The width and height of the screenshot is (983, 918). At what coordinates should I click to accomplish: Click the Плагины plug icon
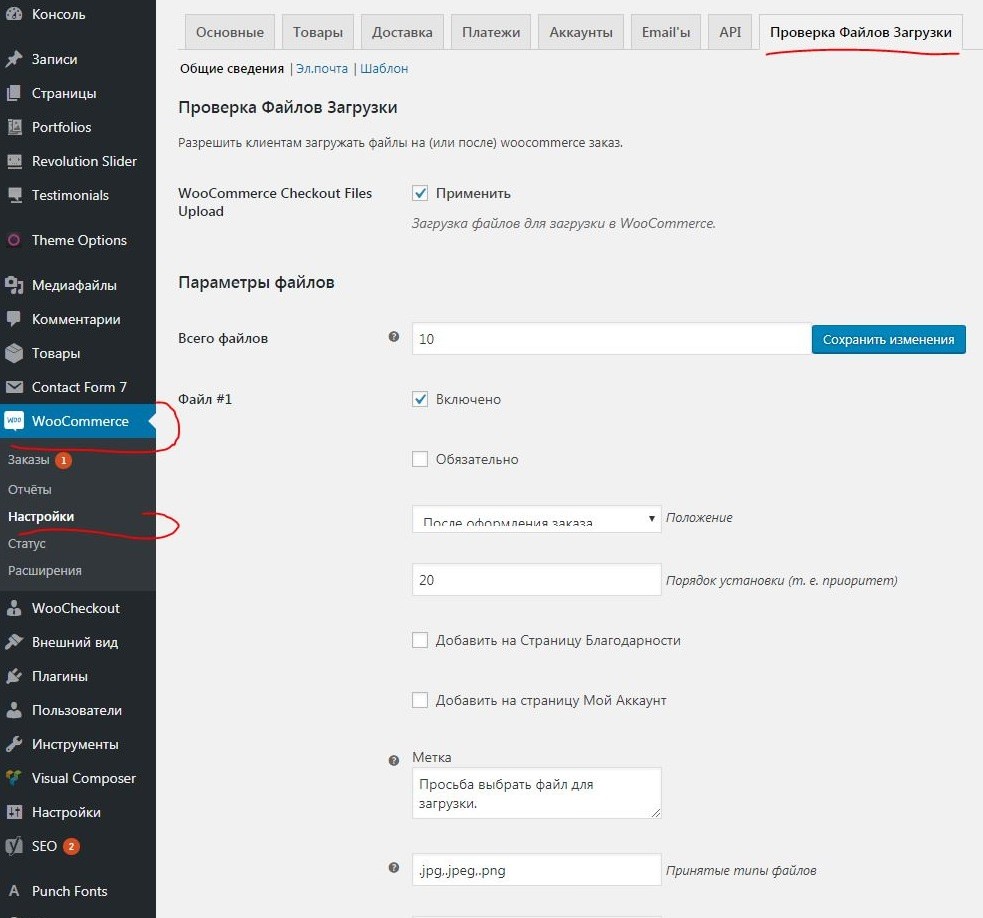coord(14,676)
